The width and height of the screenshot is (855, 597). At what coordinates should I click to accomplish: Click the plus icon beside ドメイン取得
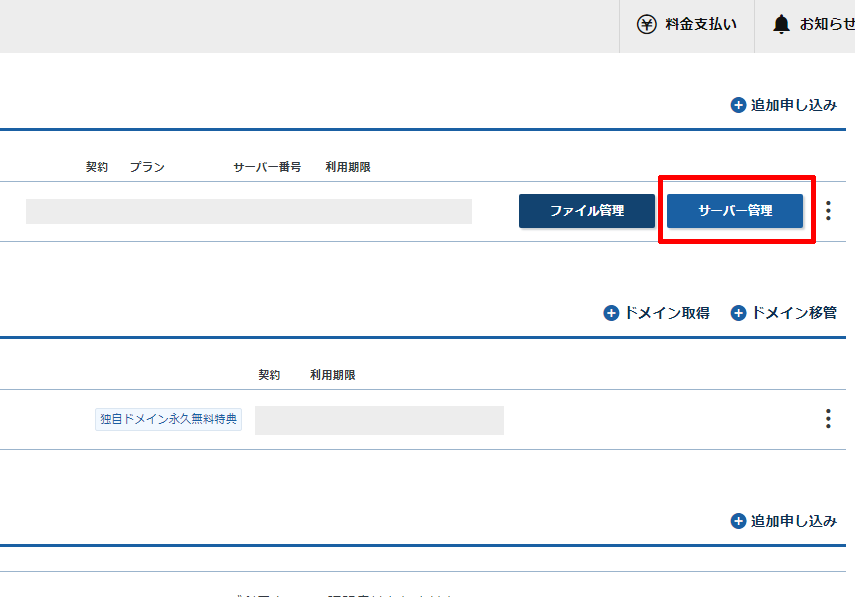tap(612, 313)
